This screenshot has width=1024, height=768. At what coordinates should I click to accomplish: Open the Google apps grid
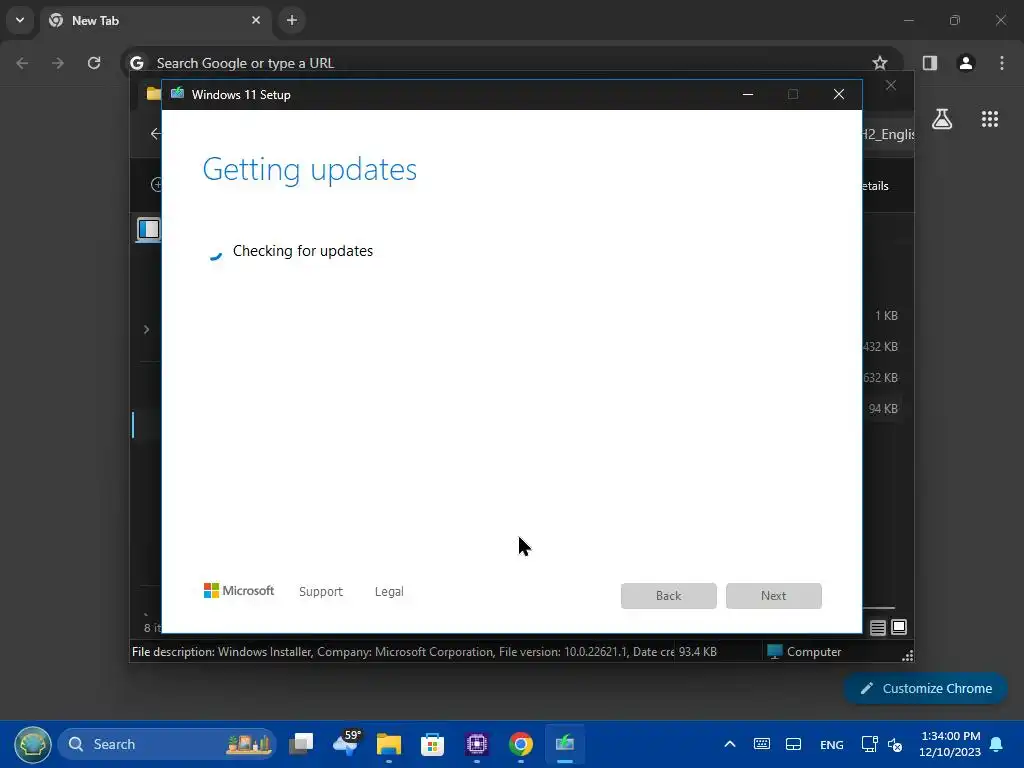click(990, 119)
